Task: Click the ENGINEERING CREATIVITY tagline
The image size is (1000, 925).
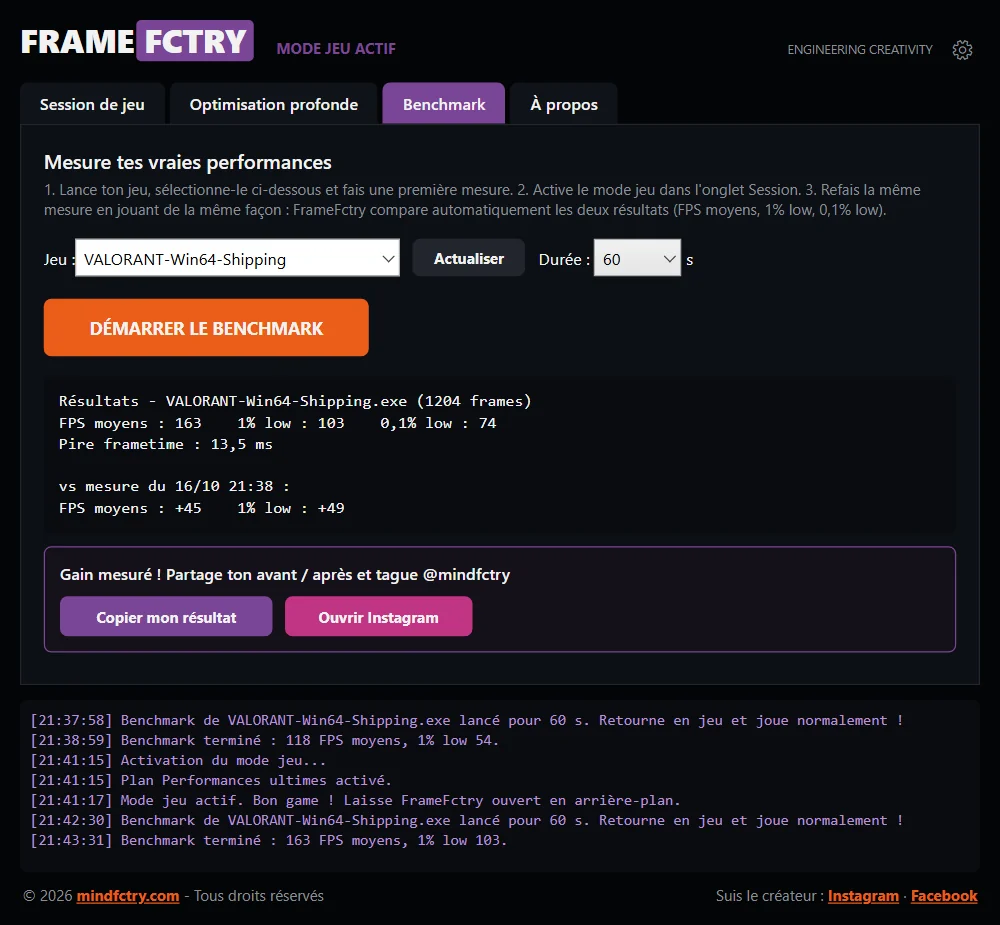Action: (x=860, y=50)
